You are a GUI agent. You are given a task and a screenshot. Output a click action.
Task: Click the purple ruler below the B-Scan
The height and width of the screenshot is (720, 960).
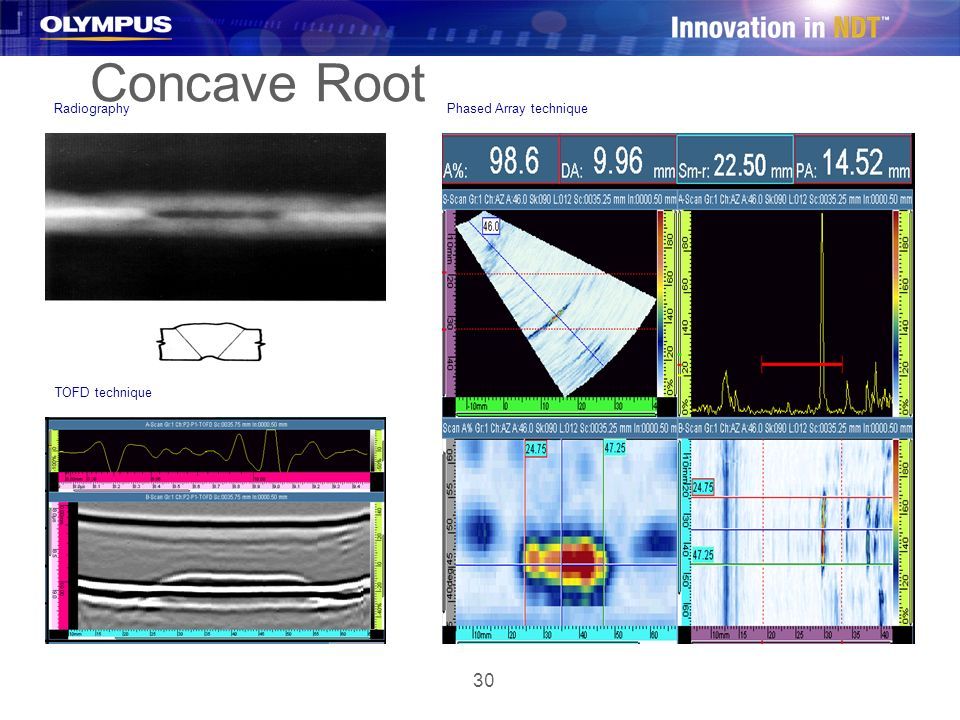792,634
